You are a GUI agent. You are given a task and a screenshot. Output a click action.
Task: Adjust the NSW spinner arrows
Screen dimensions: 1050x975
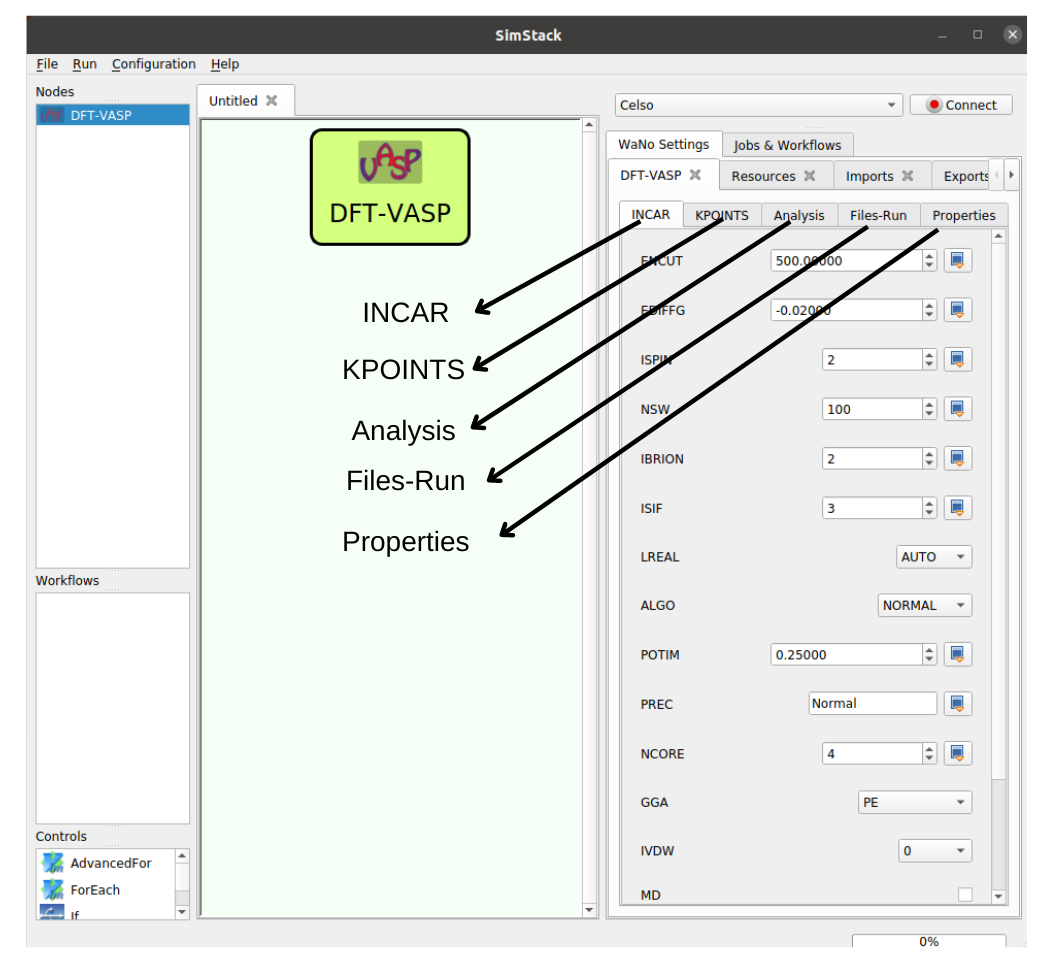(929, 409)
